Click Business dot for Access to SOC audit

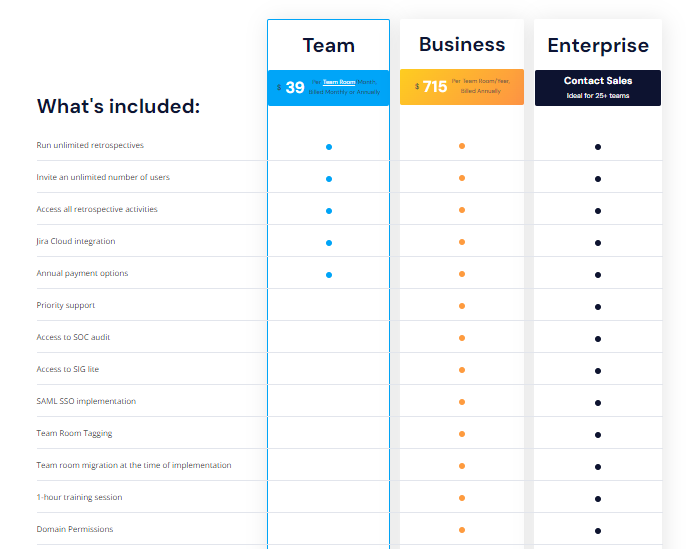[462, 338]
